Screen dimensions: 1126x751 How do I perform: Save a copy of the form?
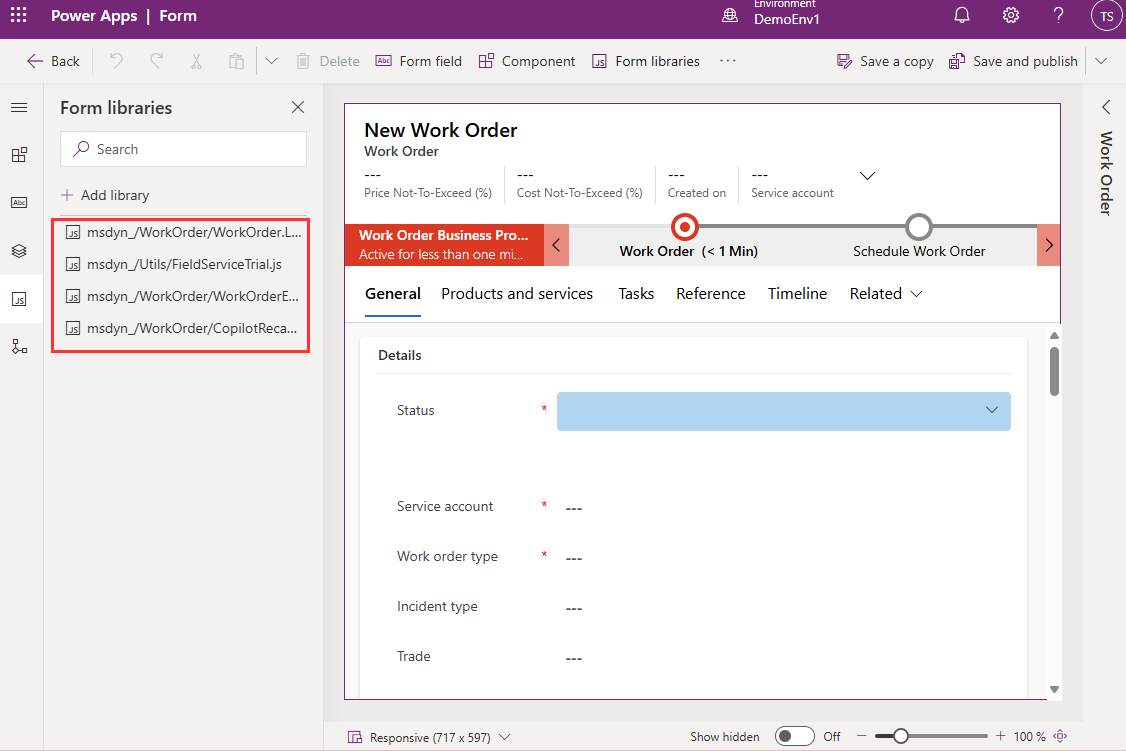pos(885,61)
